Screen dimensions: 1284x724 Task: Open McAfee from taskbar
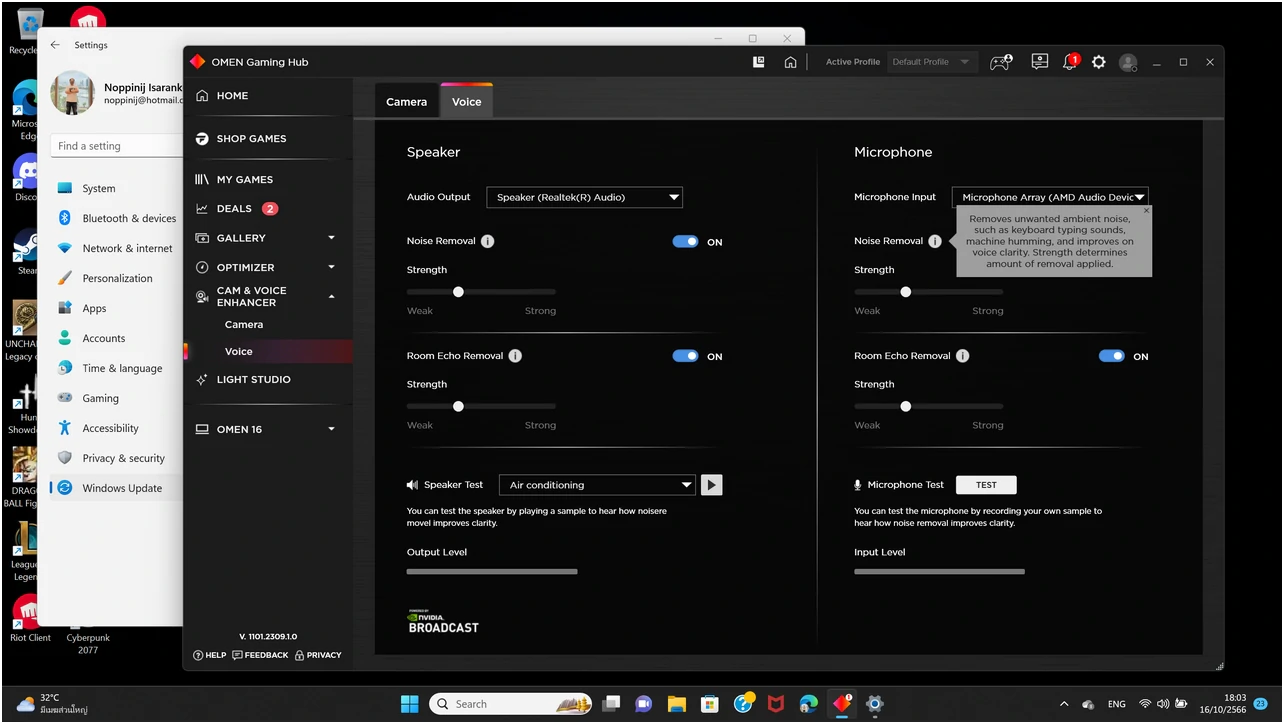click(x=775, y=704)
